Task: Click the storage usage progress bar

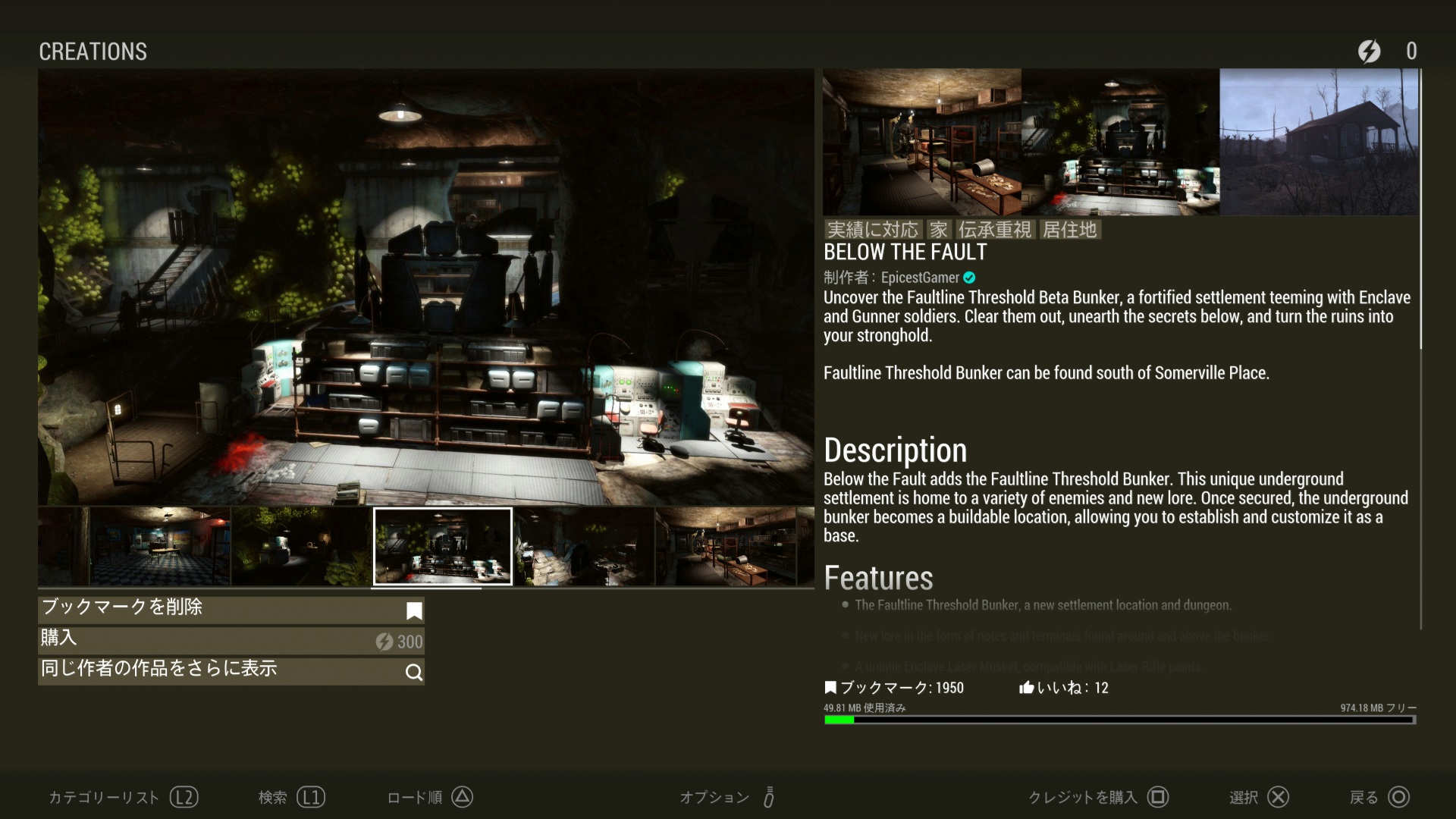Action: click(1119, 720)
